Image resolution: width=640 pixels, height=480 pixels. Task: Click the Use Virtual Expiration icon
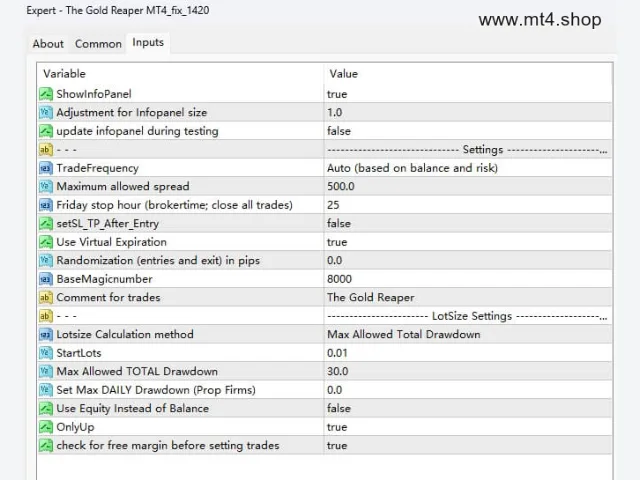coord(46,242)
